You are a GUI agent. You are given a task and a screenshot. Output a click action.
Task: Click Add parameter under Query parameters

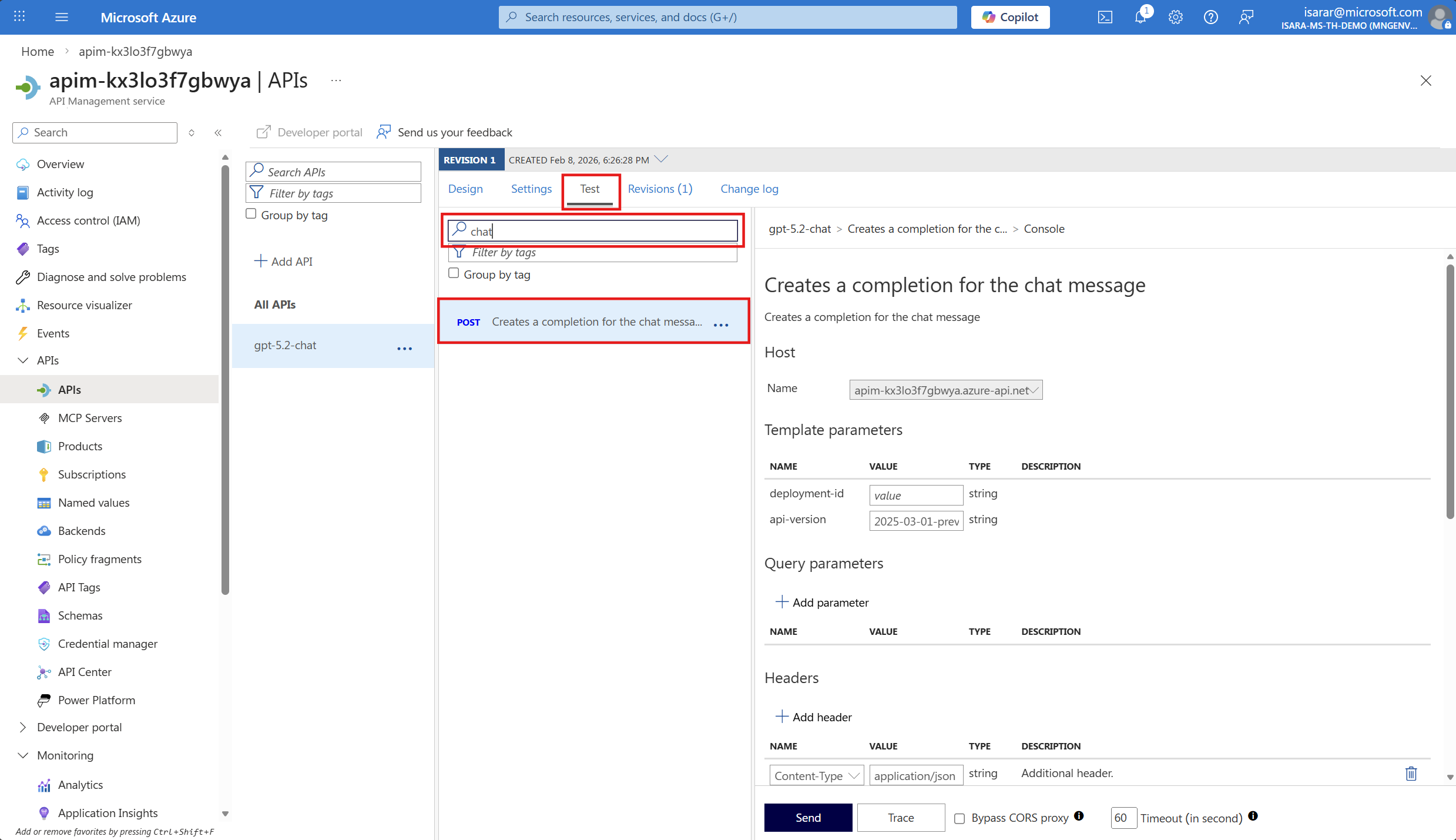click(x=822, y=602)
